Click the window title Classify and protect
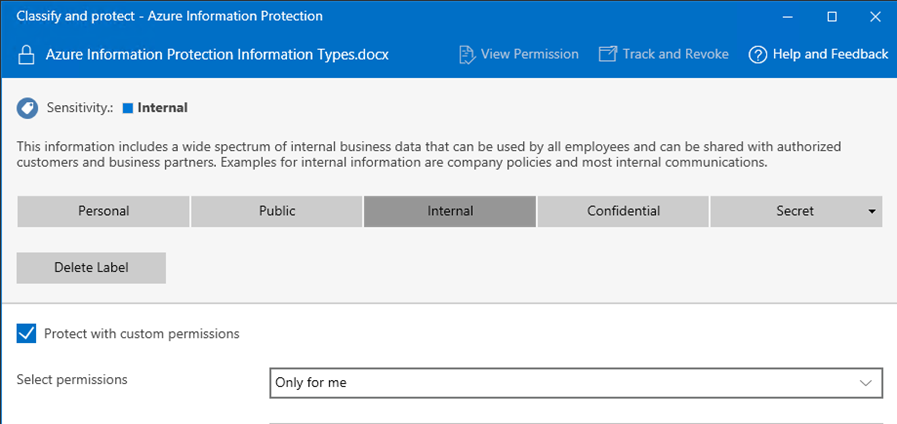 tap(169, 16)
